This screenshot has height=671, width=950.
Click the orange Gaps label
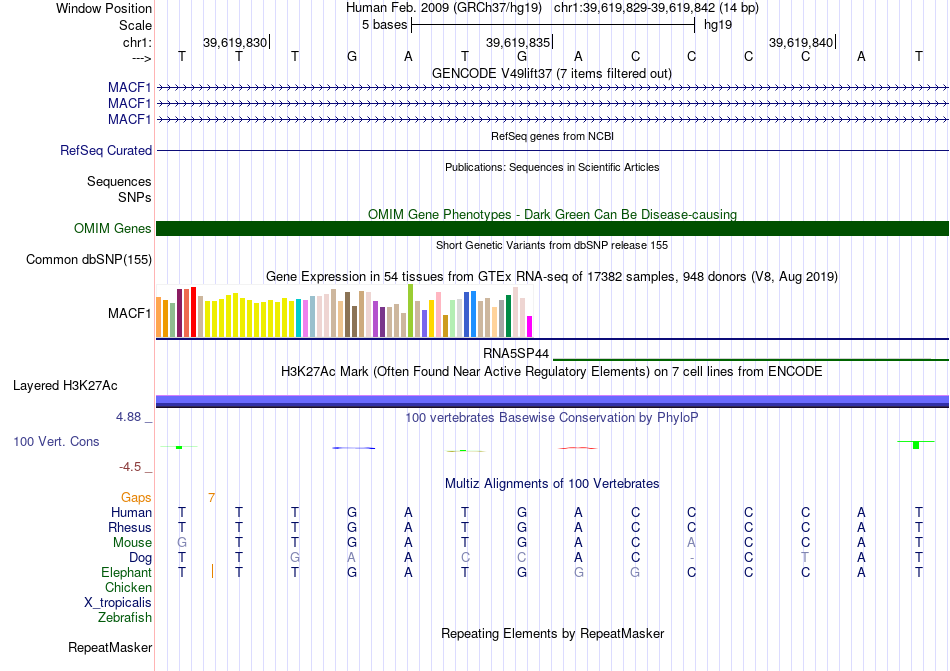click(136, 498)
